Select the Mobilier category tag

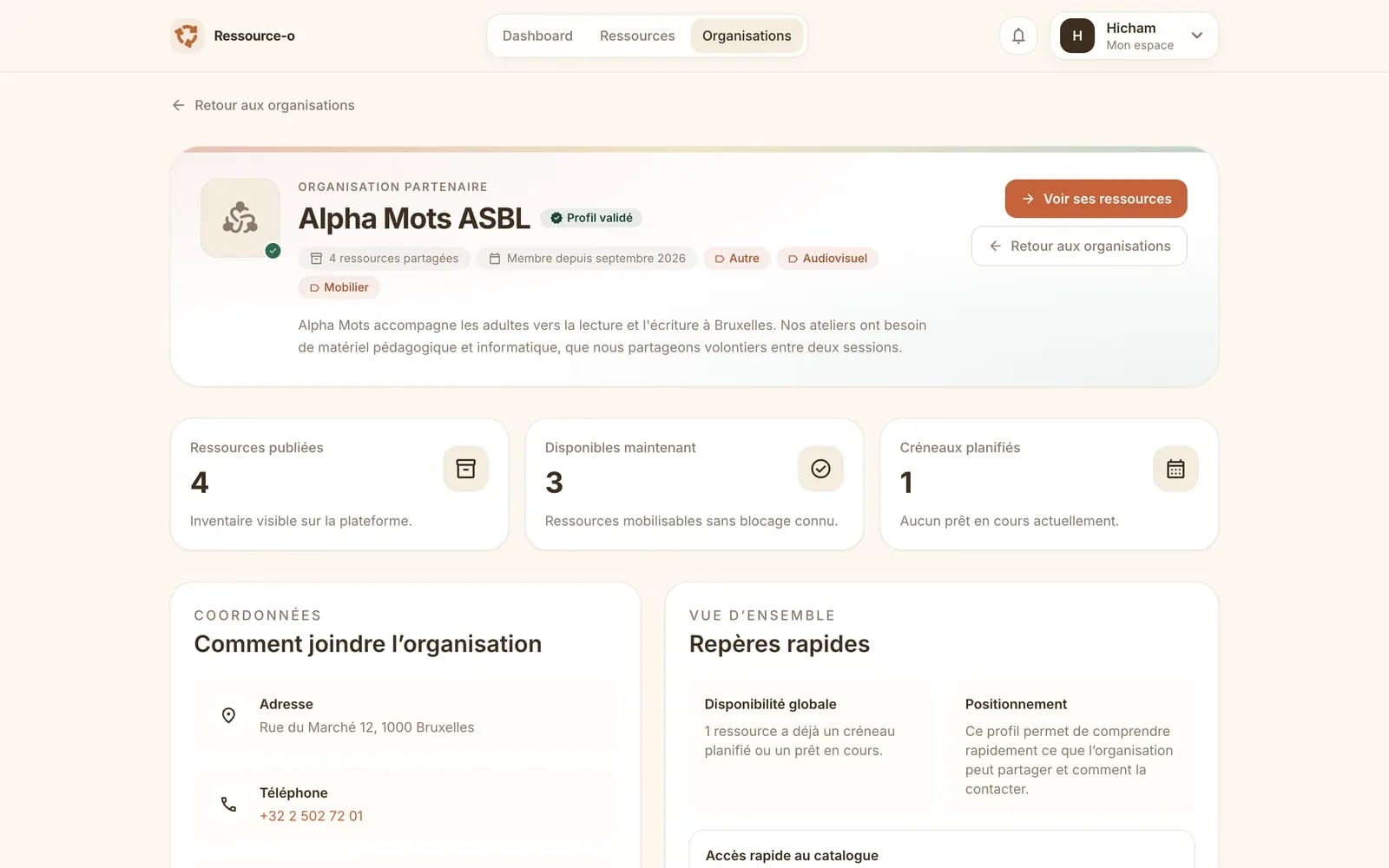339,287
